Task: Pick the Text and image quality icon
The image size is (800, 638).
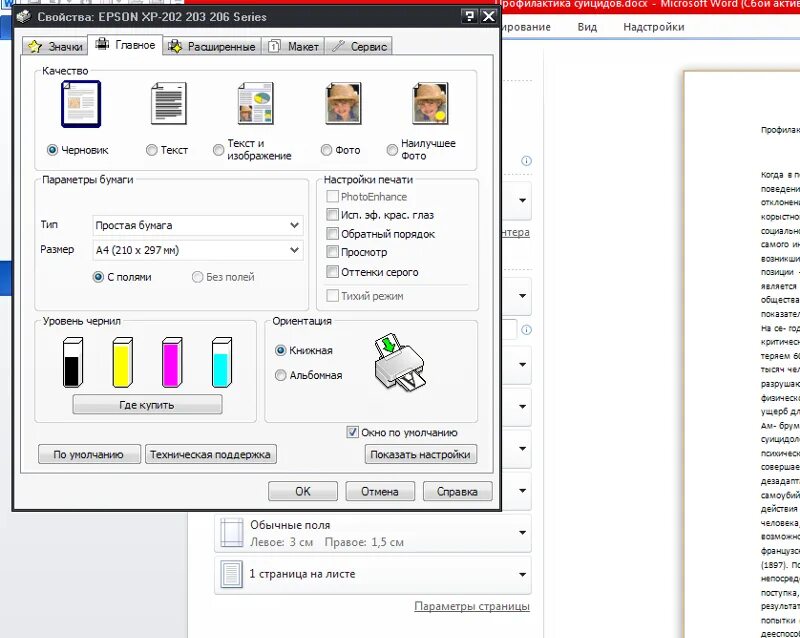Action: [256, 104]
